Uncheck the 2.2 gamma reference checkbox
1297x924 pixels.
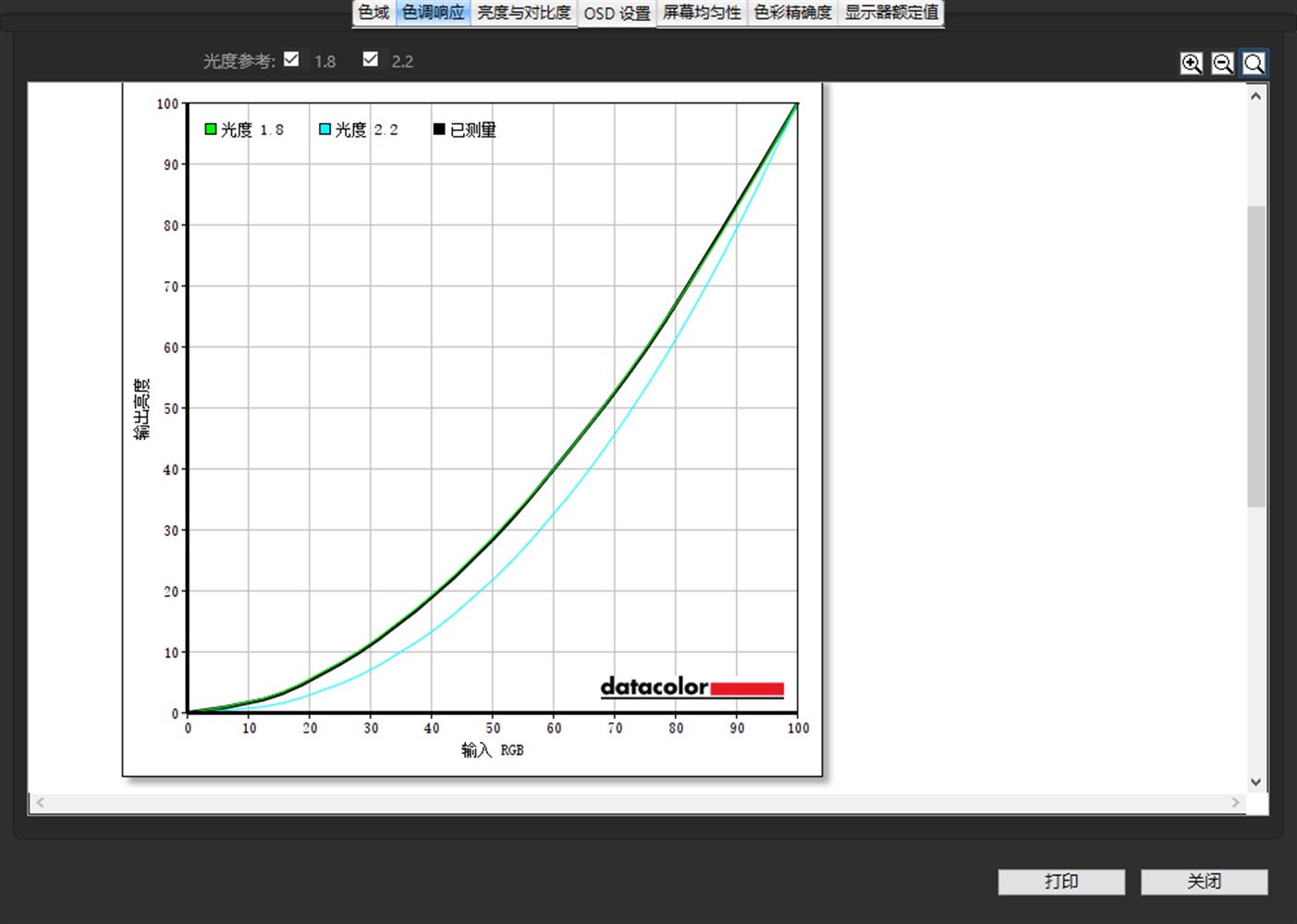tap(371, 59)
